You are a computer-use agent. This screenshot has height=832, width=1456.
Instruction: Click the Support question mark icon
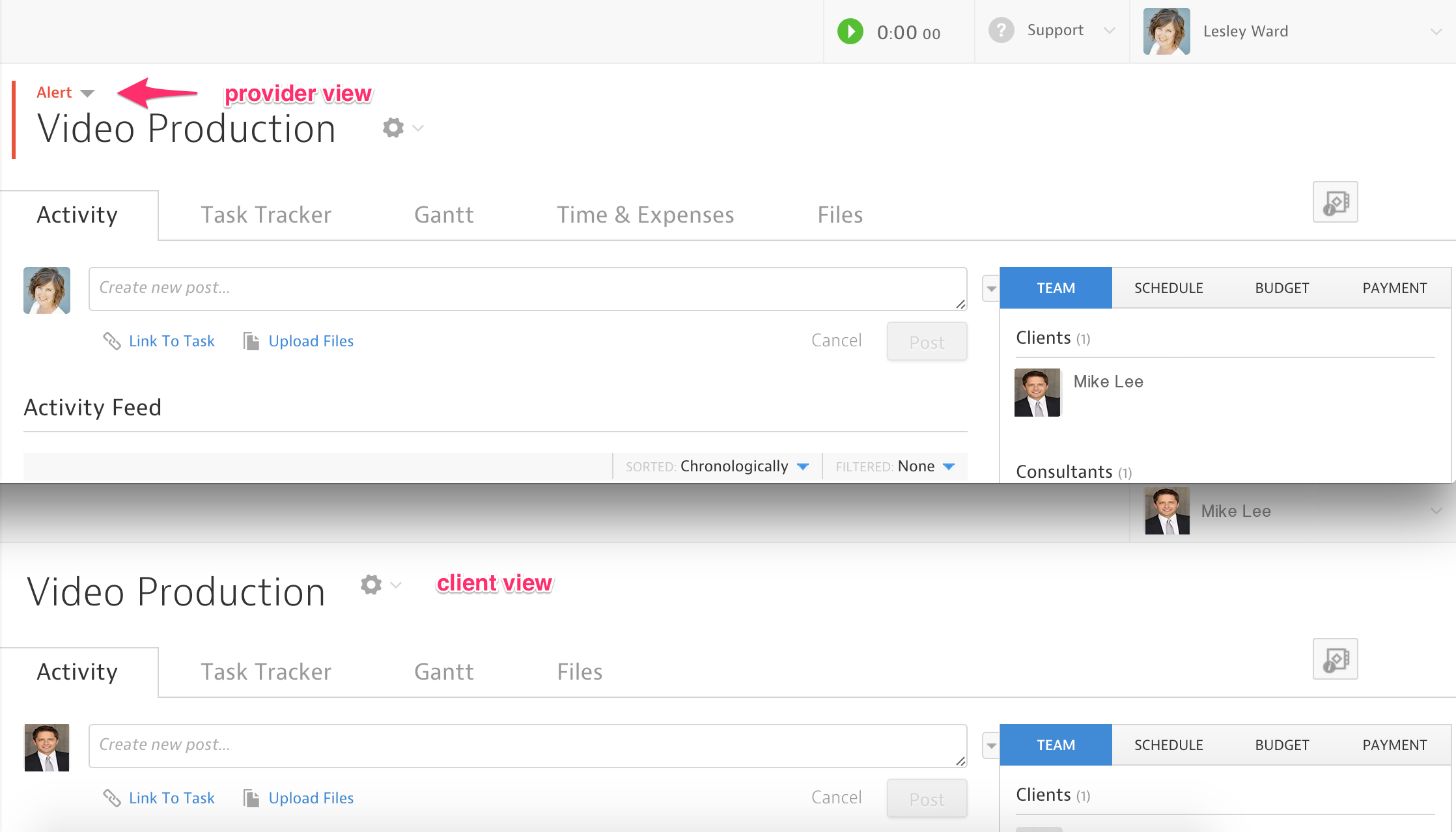(x=1001, y=31)
